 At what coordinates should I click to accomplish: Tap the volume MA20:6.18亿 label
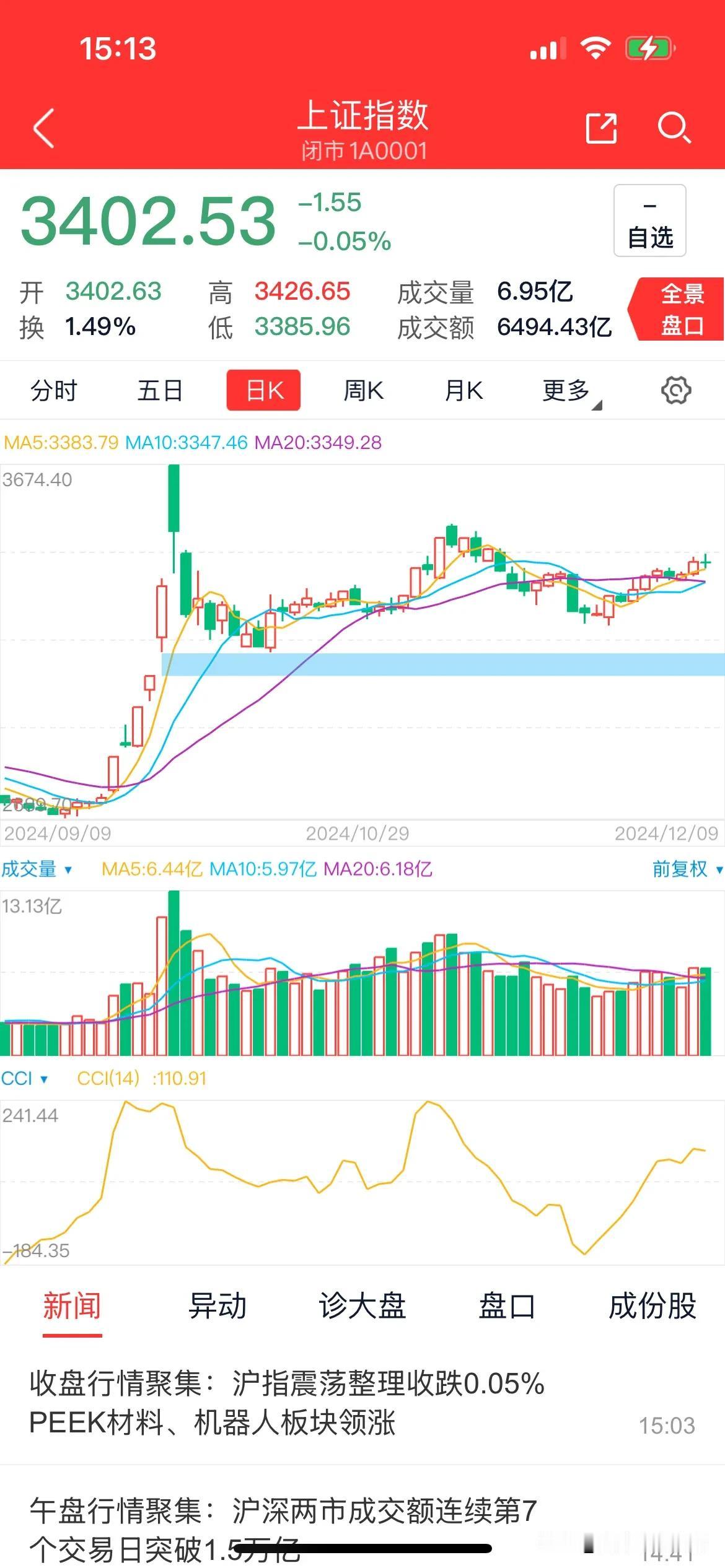pos(377,869)
